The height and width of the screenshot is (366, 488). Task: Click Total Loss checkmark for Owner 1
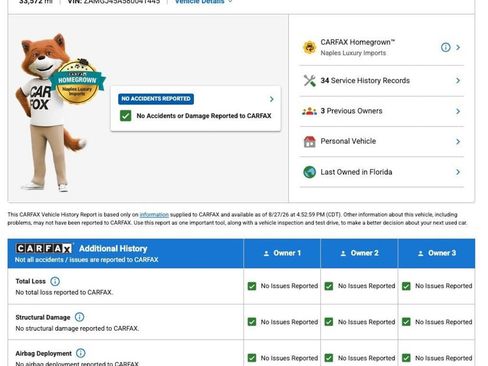pyautogui.click(x=252, y=286)
